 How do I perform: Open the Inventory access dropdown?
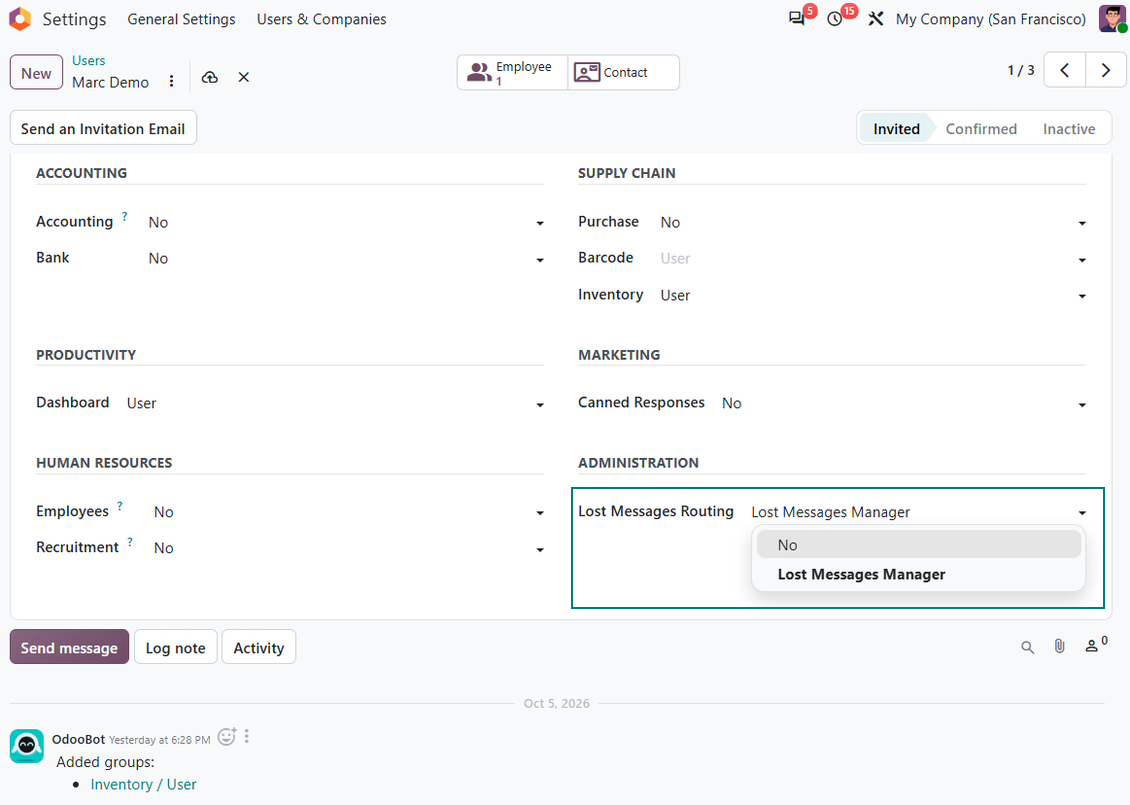(x=873, y=295)
